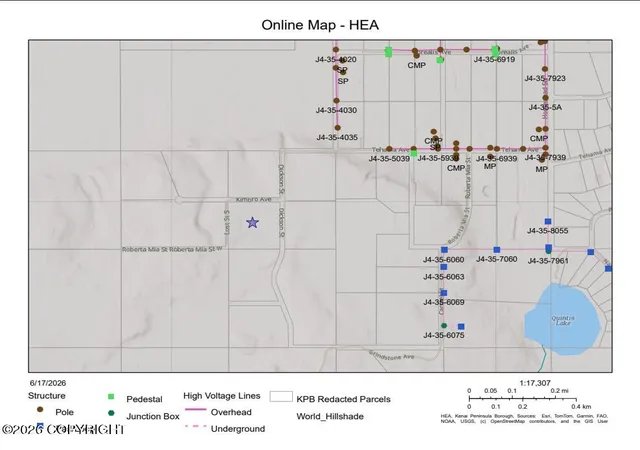Select the J4-35-6075 label
640x450 pixels.
pyautogui.click(x=444, y=335)
